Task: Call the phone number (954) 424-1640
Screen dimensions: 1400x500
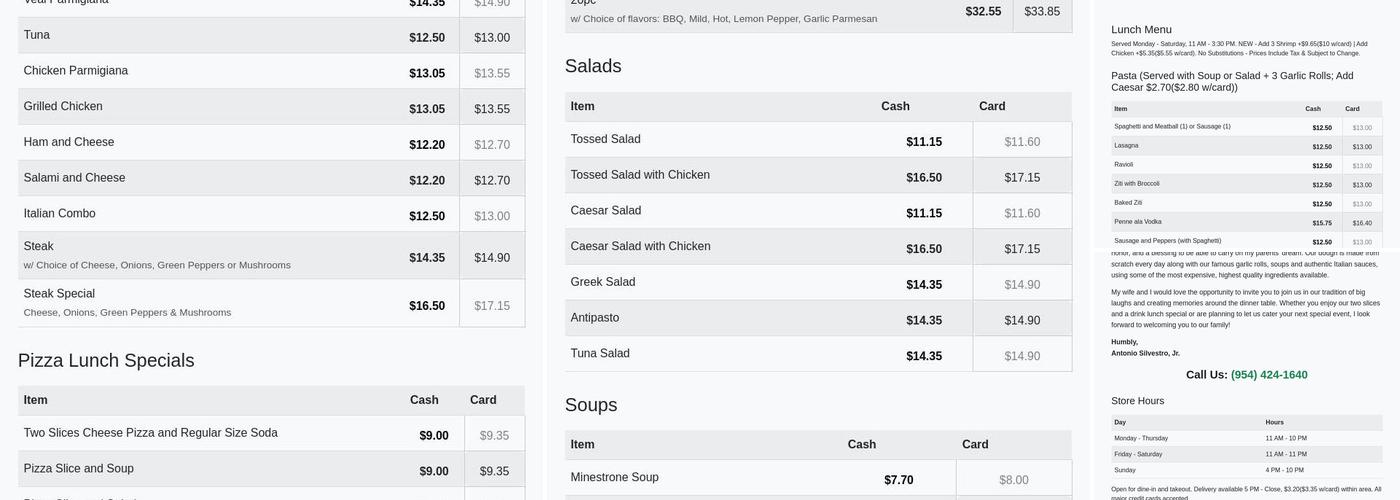Action: (x=1268, y=375)
